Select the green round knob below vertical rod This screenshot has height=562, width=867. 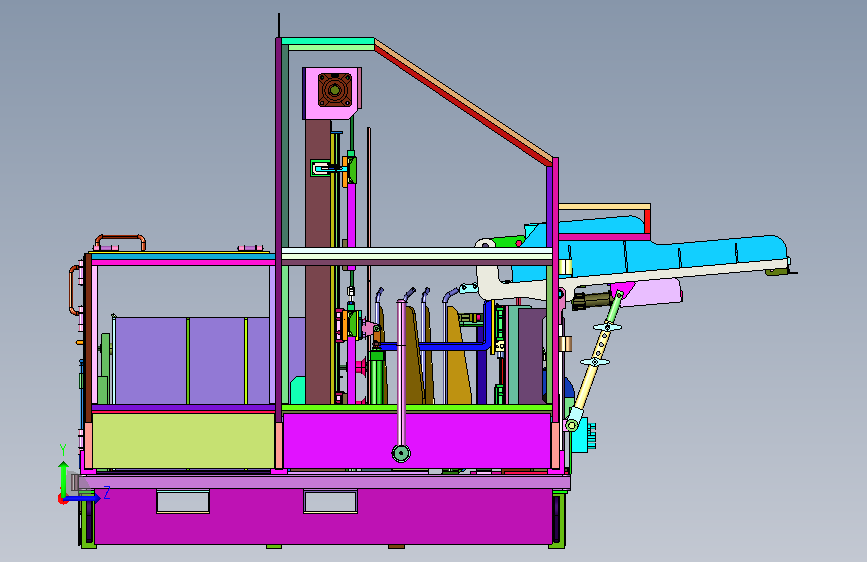(x=401, y=454)
